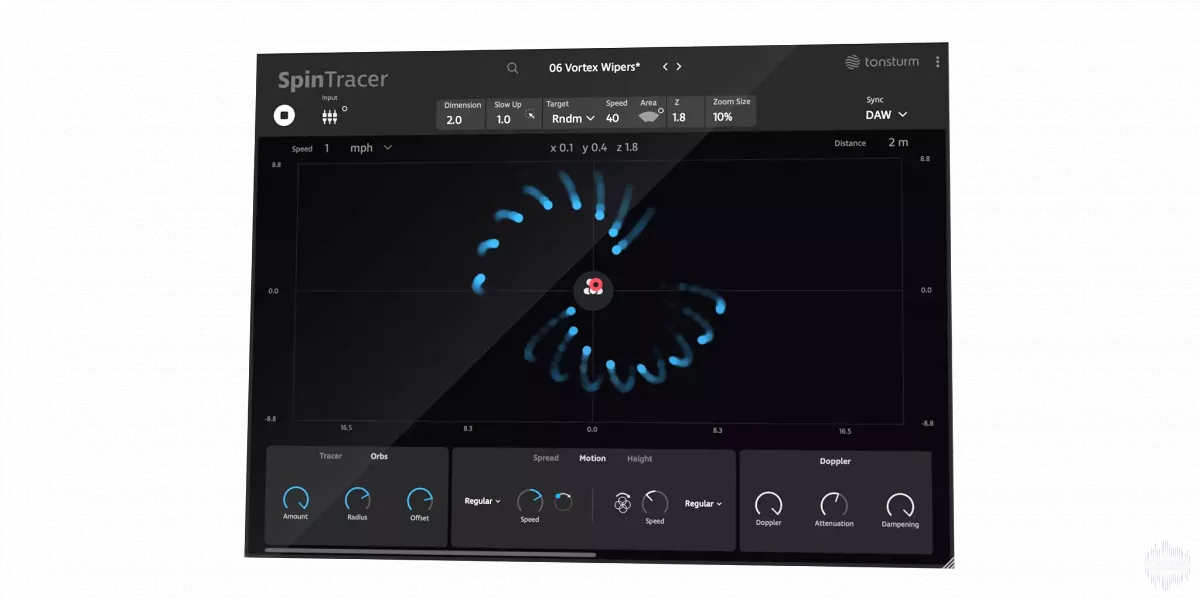Screen dimensions: 1200x600
Task: Switch to the Orbs tab
Action: pos(379,456)
